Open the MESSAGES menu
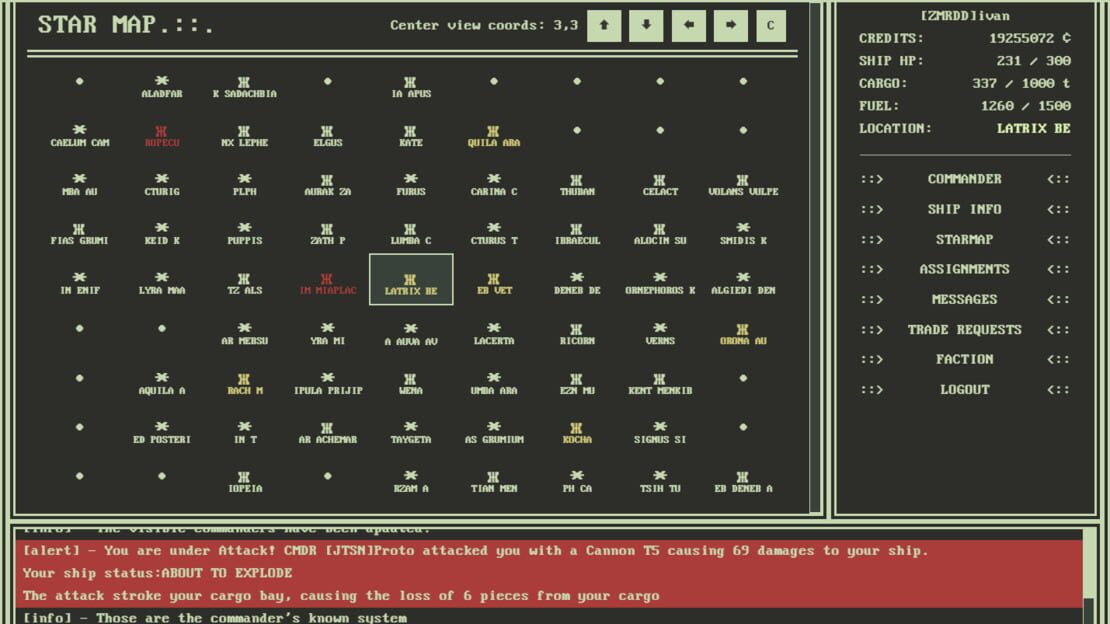The height and width of the screenshot is (624, 1110). pyautogui.click(x=965, y=300)
